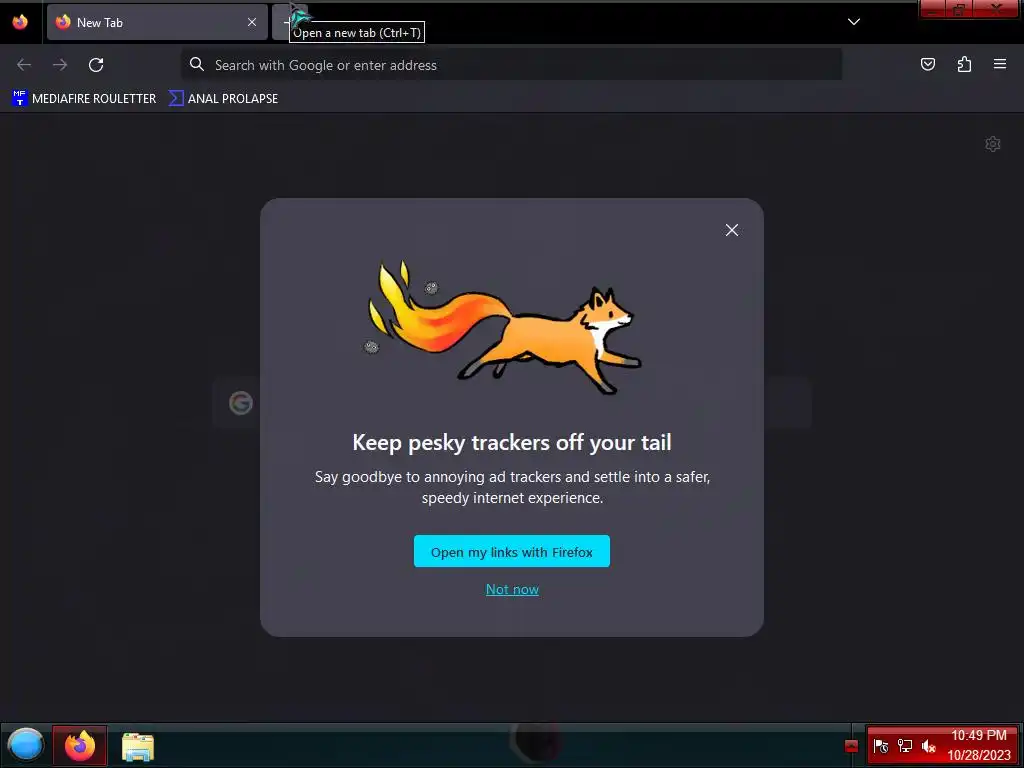Personalize new tab with gear icon
Screen dimensions: 1024x768
point(993,144)
